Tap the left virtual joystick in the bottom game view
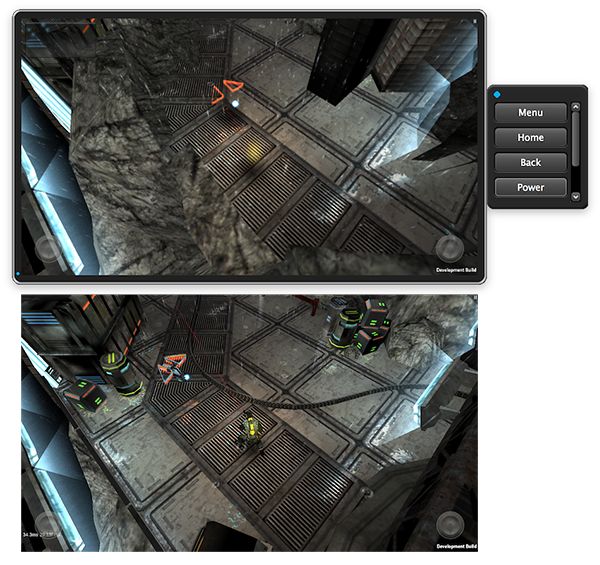 48,525
